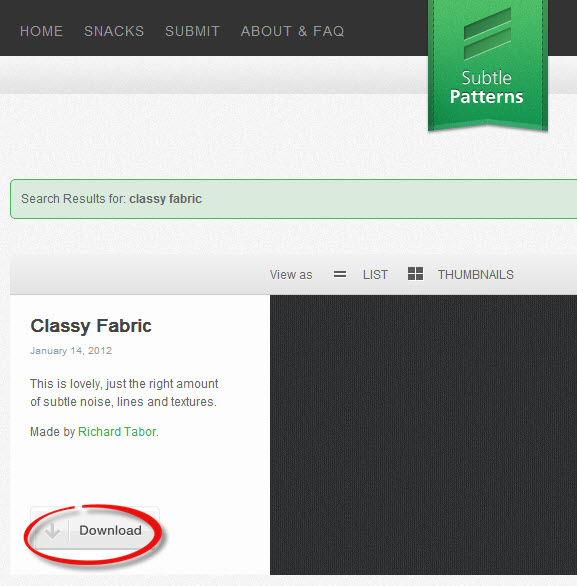Open the Classy Fabric title
The height and width of the screenshot is (586, 577).
91,326
